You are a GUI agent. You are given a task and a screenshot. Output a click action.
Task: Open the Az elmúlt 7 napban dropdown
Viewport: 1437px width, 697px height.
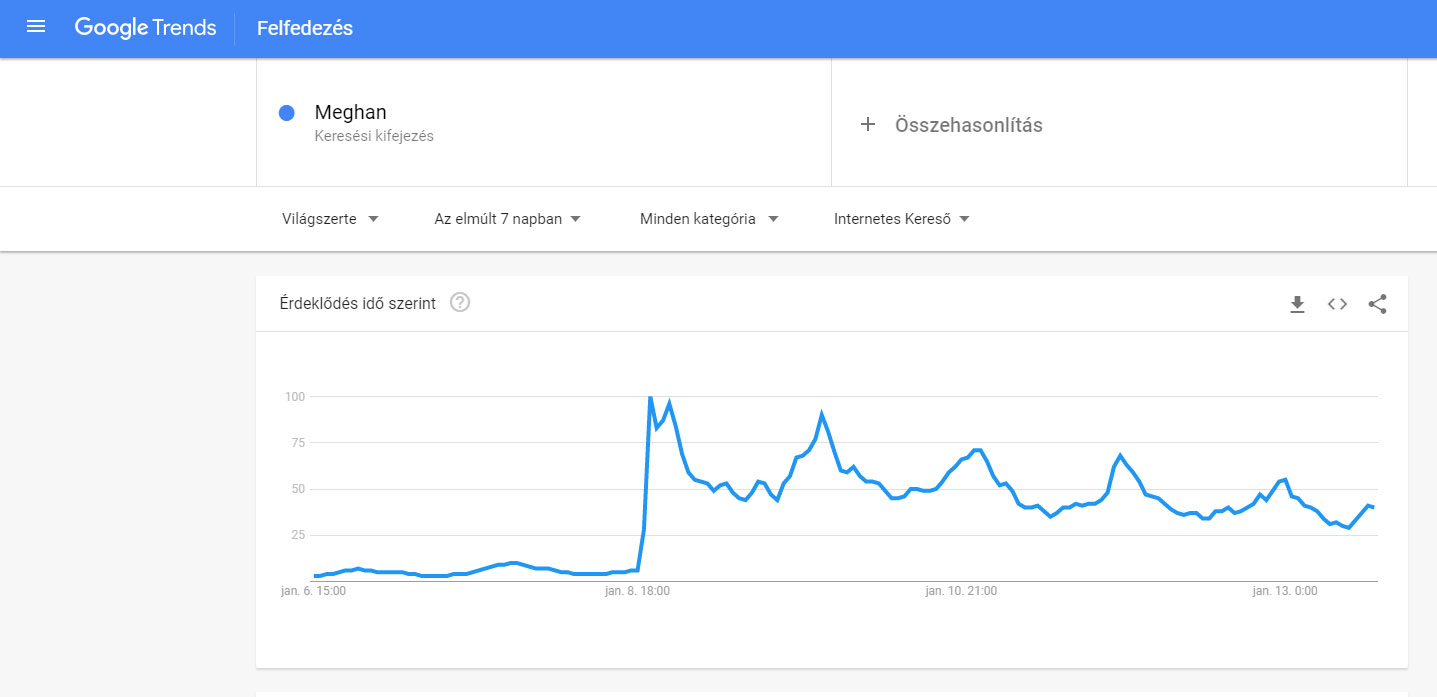(508, 219)
